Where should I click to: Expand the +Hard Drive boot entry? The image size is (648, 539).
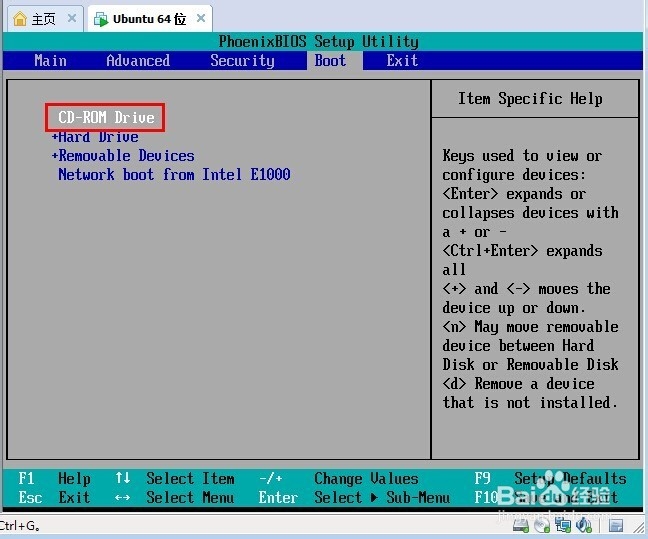point(95,137)
